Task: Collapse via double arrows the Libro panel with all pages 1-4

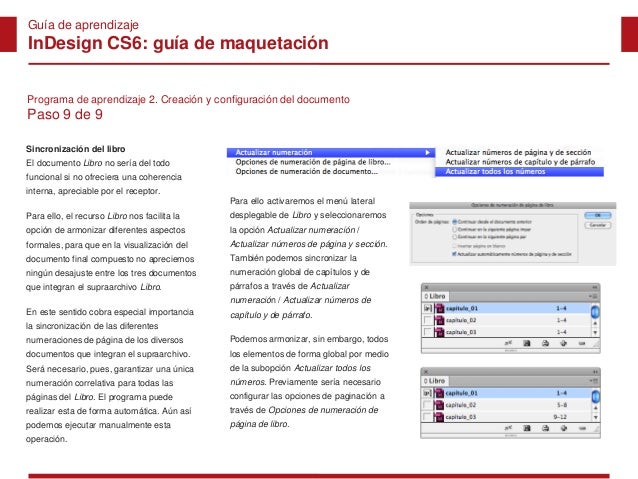Action: (595, 287)
